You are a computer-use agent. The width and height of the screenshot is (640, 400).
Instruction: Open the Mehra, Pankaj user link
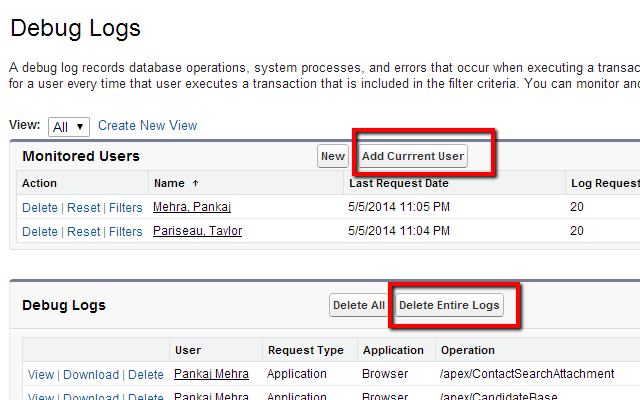point(192,207)
